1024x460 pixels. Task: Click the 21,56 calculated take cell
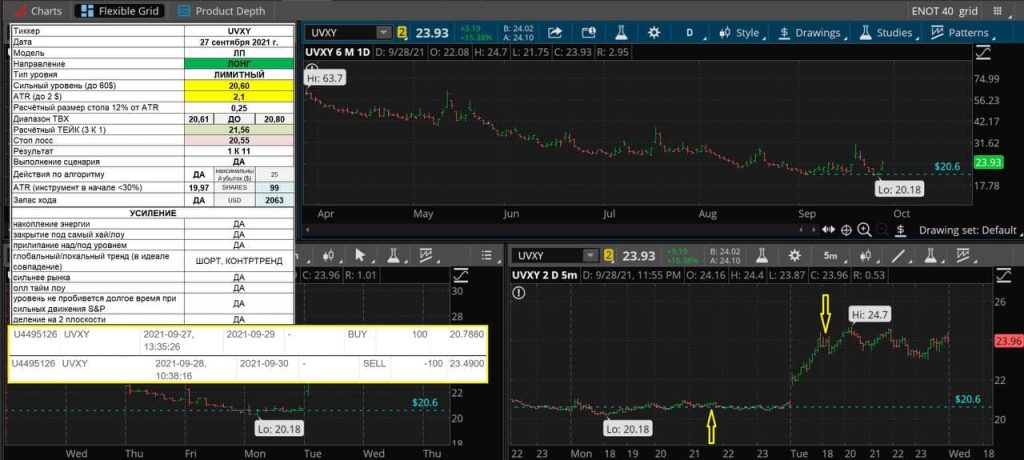239,129
